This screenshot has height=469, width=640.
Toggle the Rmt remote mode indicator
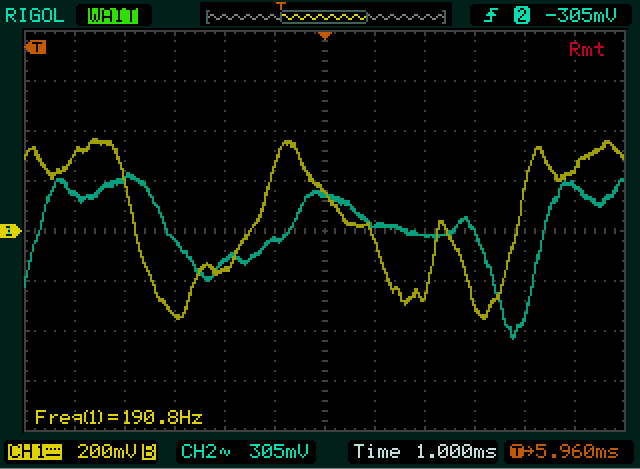(586, 49)
